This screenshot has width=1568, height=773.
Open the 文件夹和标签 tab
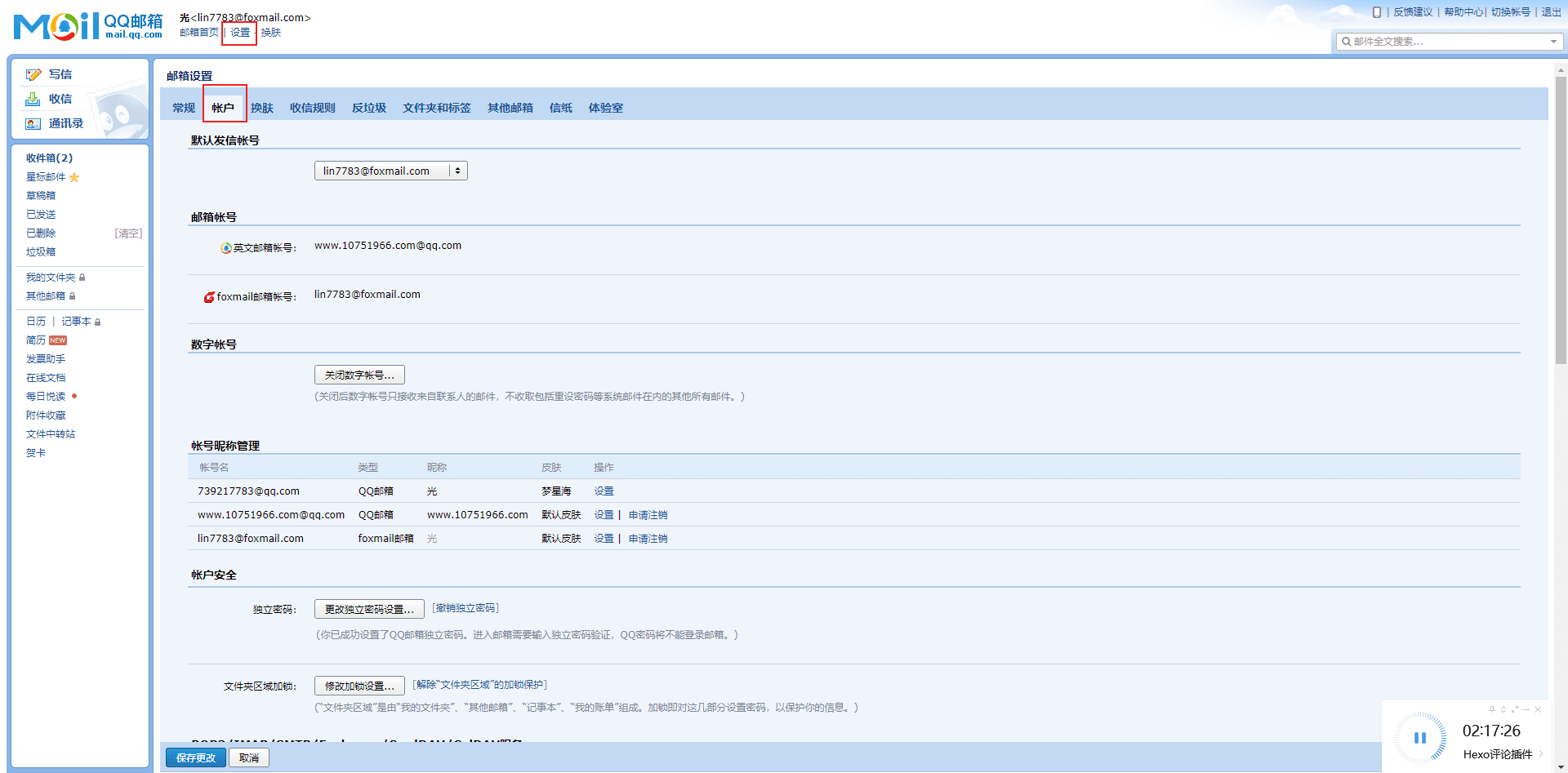click(x=437, y=108)
